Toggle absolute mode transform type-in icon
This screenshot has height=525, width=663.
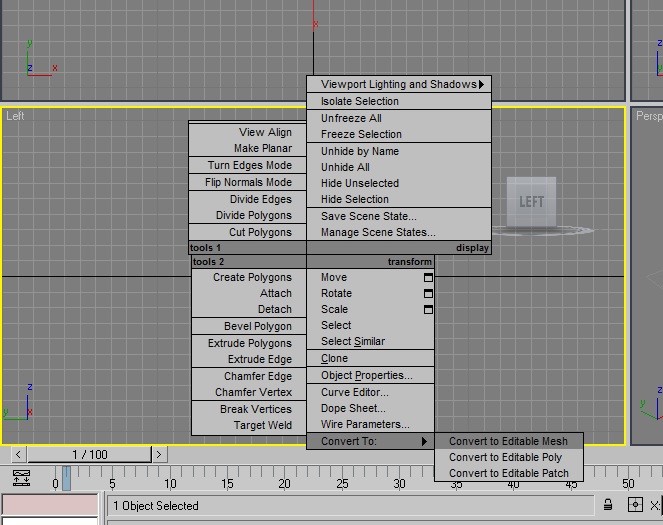point(635,505)
